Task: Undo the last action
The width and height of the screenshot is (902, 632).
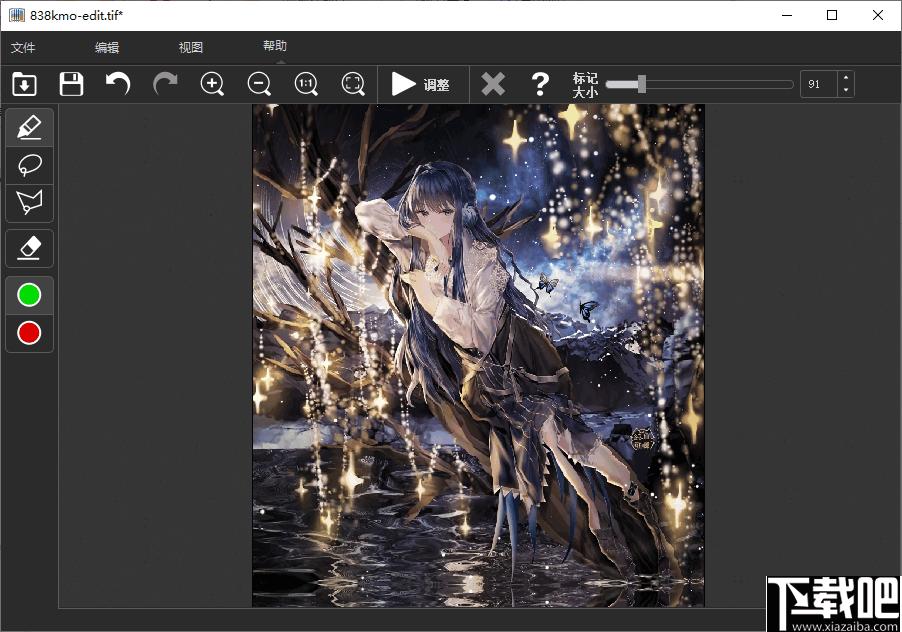Action: click(x=118, y=84)
